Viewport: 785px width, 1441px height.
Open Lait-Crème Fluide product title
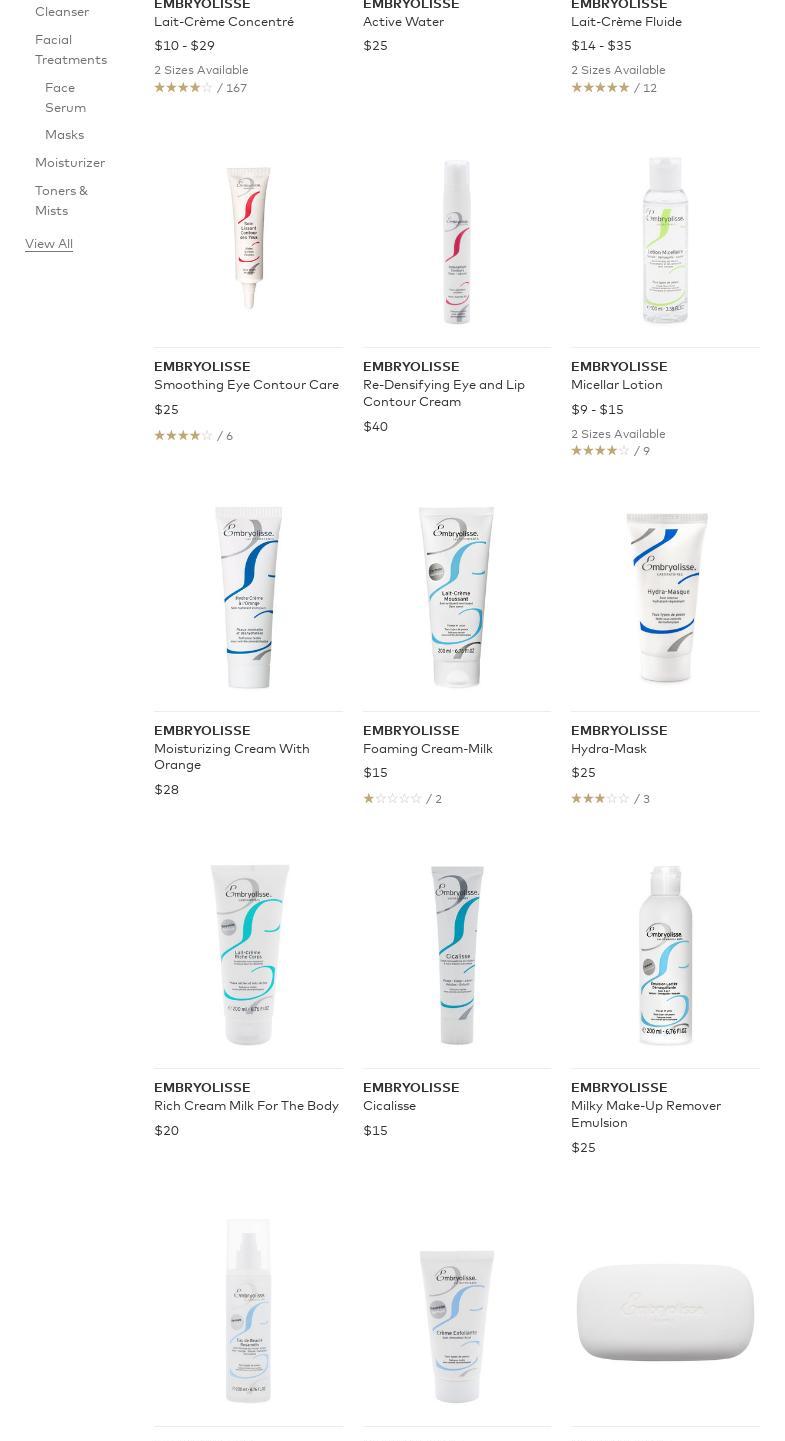tap(626, 22)
